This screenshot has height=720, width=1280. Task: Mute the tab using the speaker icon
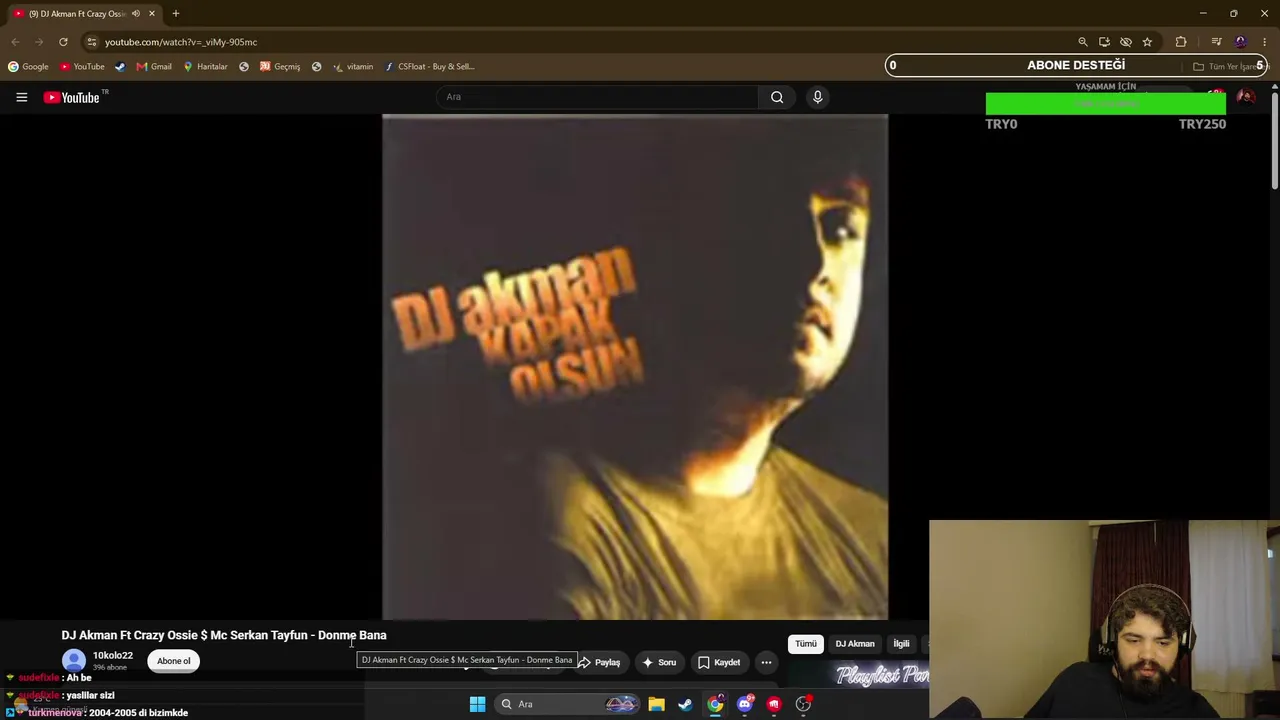[x=136, y=14]
